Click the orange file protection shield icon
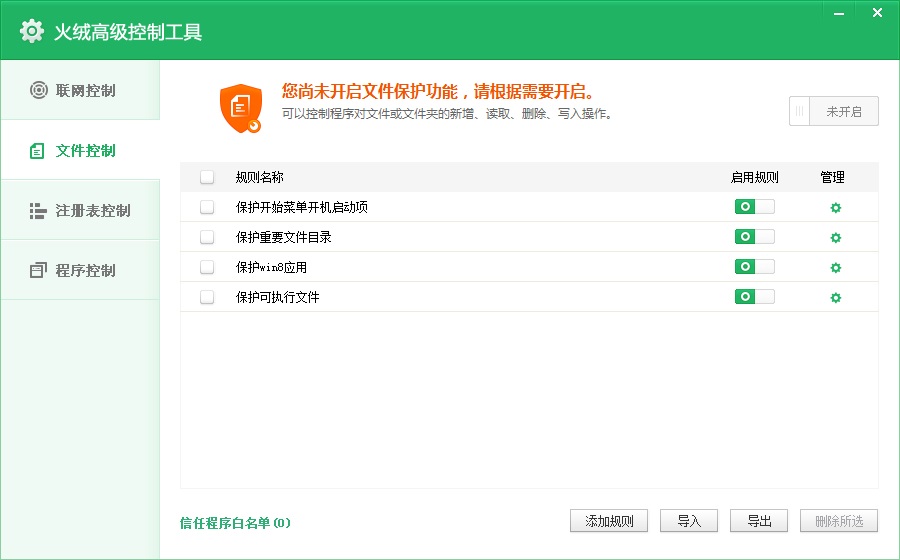The image size is (900, 560). [x=241, y=108]
